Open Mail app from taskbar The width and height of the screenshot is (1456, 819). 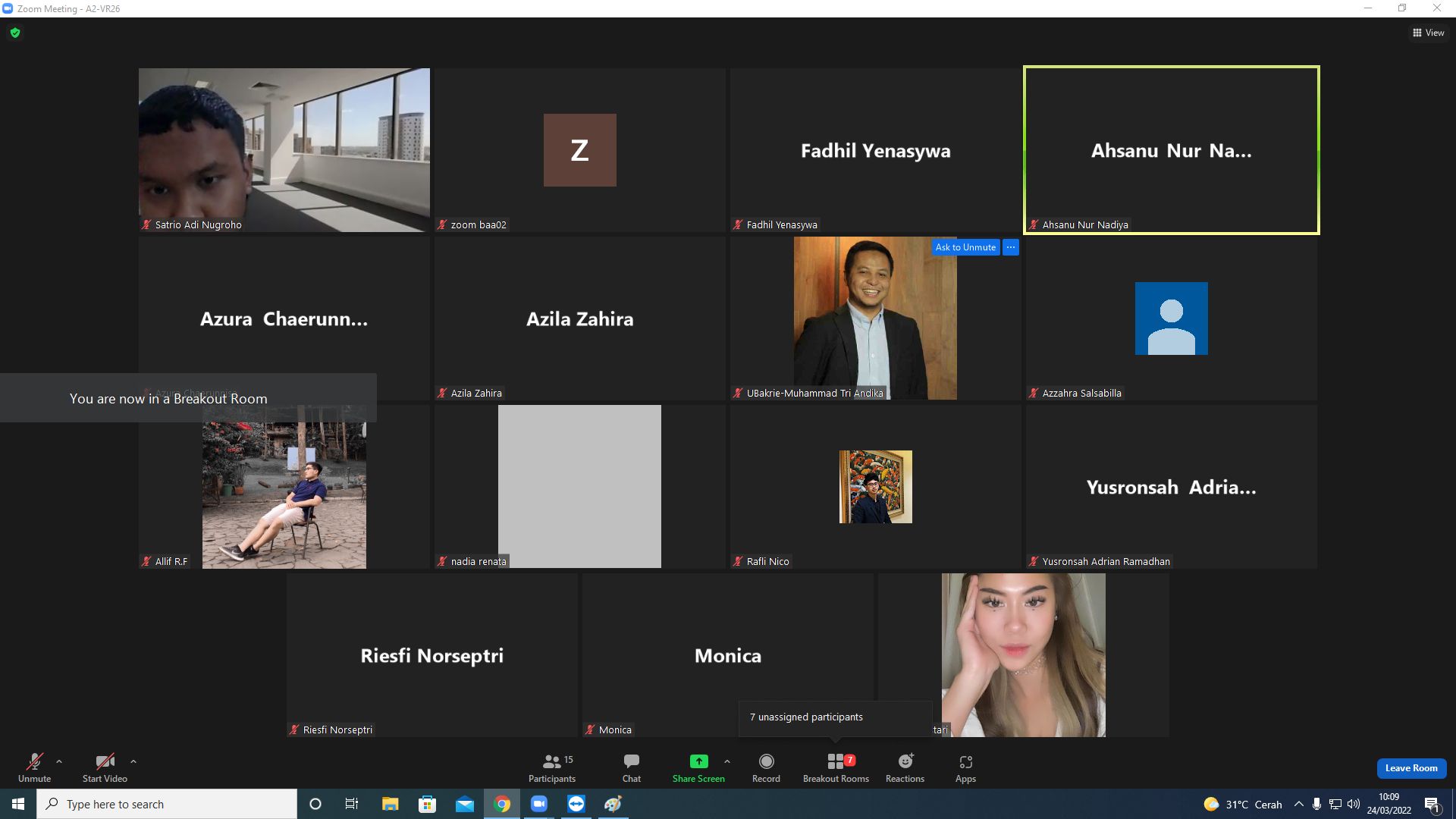pos(465,804)
